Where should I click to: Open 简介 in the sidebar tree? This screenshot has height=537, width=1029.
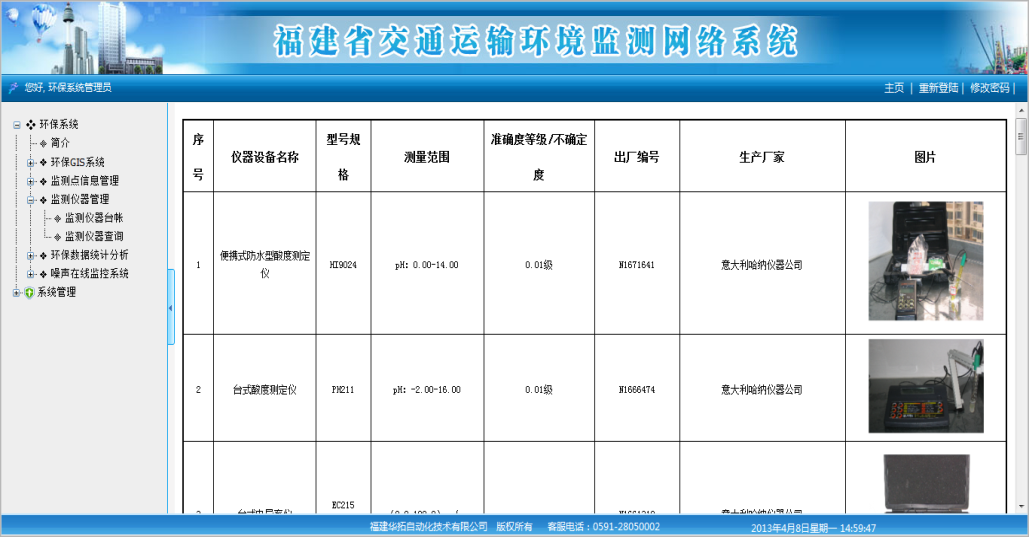click(60, 143)
